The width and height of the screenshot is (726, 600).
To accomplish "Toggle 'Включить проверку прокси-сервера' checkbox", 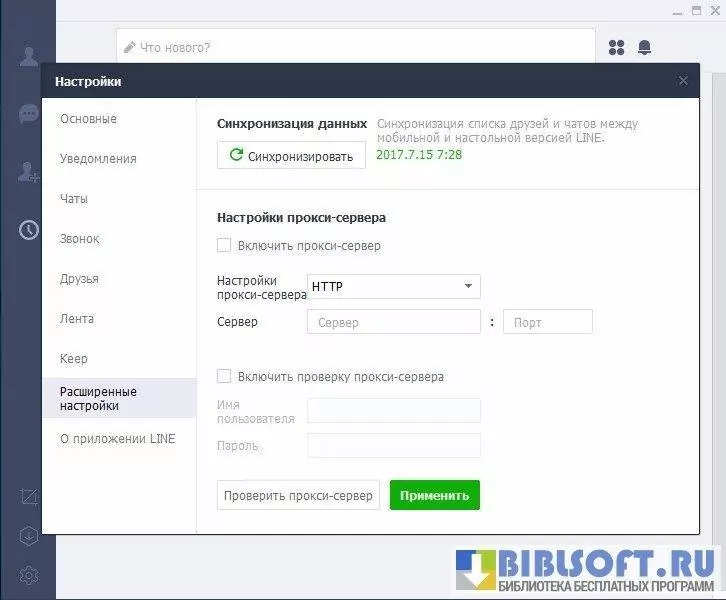I will pyautogui.click(x=224, y=377).
